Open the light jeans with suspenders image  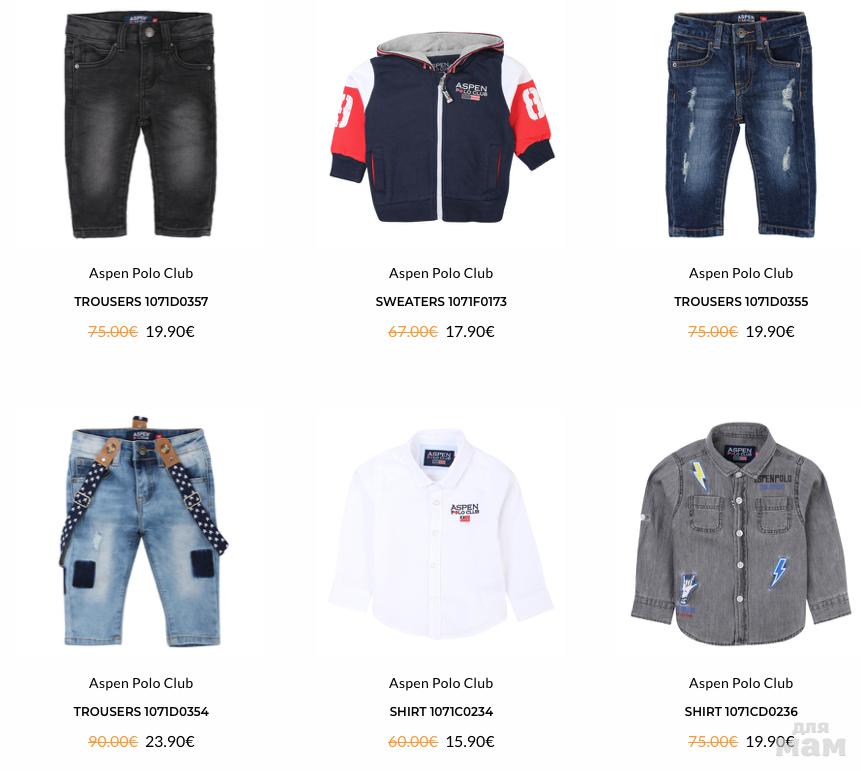143,531
